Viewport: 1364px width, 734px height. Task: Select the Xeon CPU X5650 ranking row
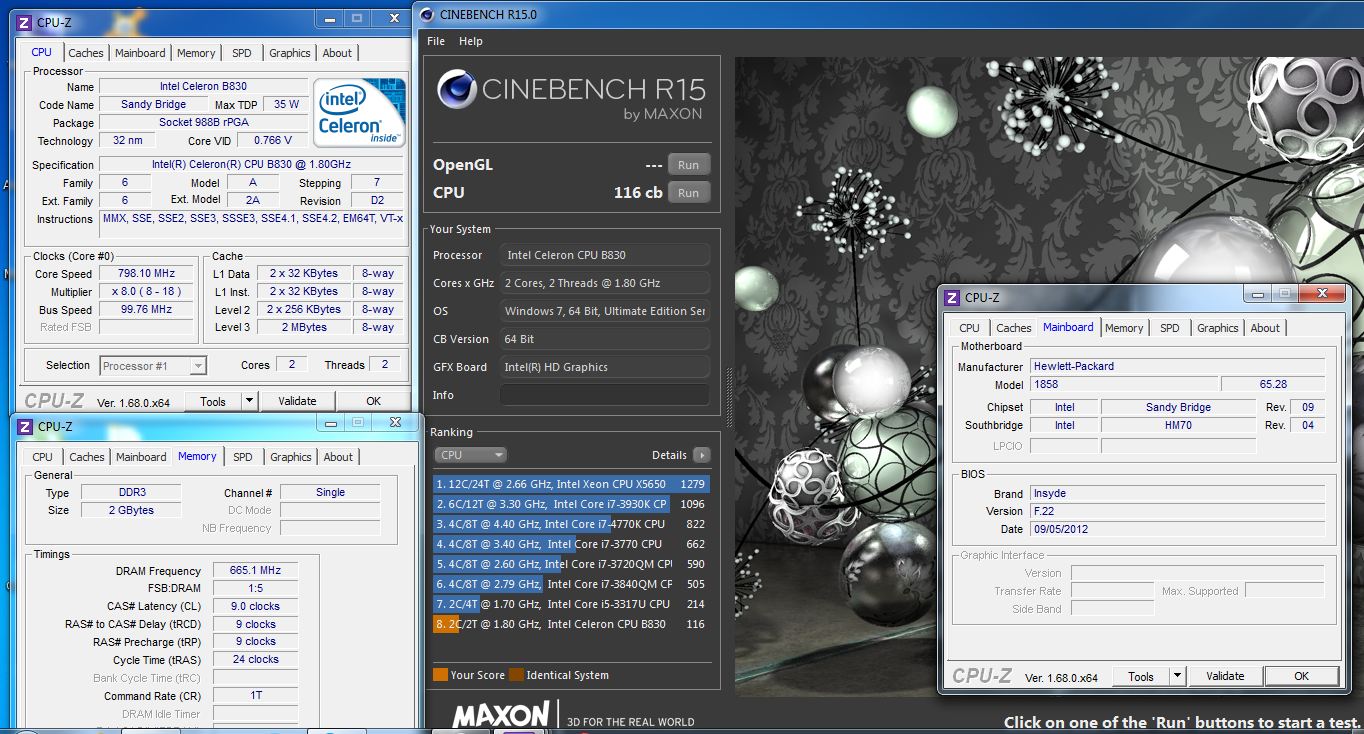point(571,484)
